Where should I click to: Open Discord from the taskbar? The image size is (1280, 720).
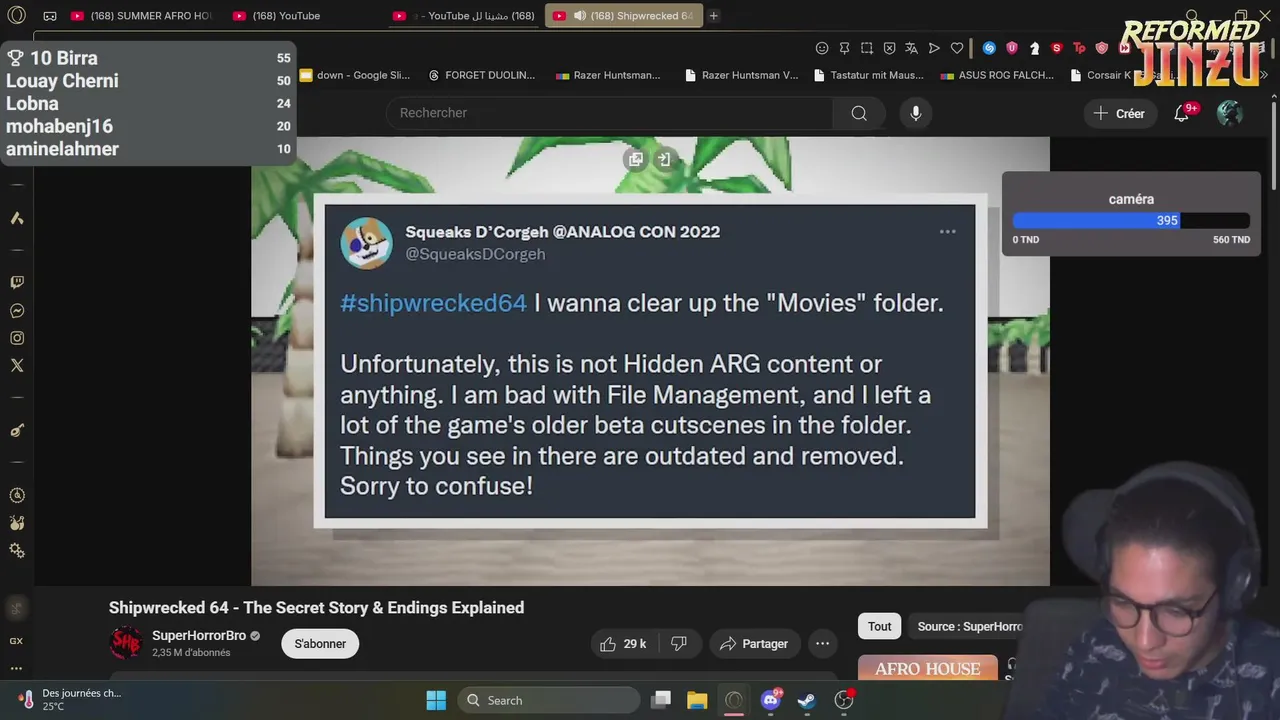770,700
